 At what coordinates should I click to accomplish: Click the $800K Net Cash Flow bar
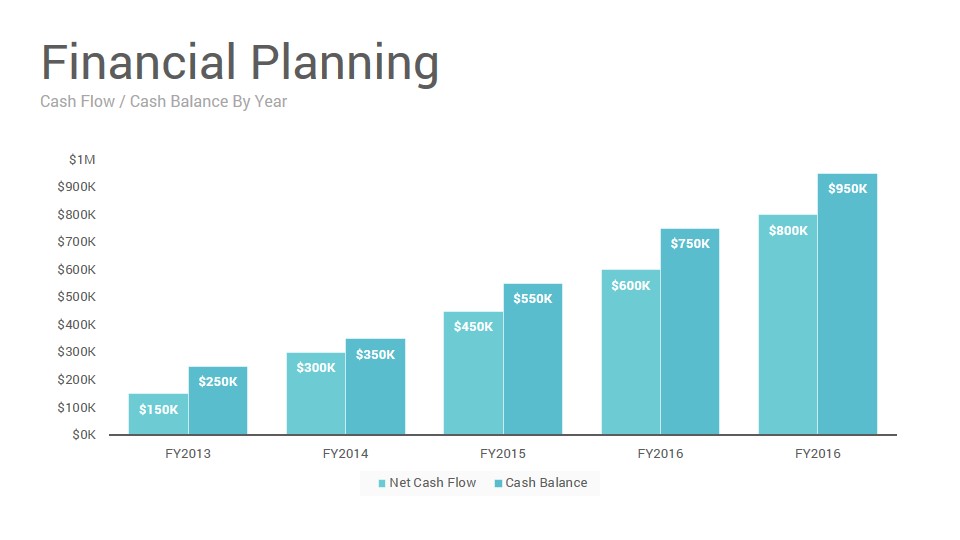[788, 324]
